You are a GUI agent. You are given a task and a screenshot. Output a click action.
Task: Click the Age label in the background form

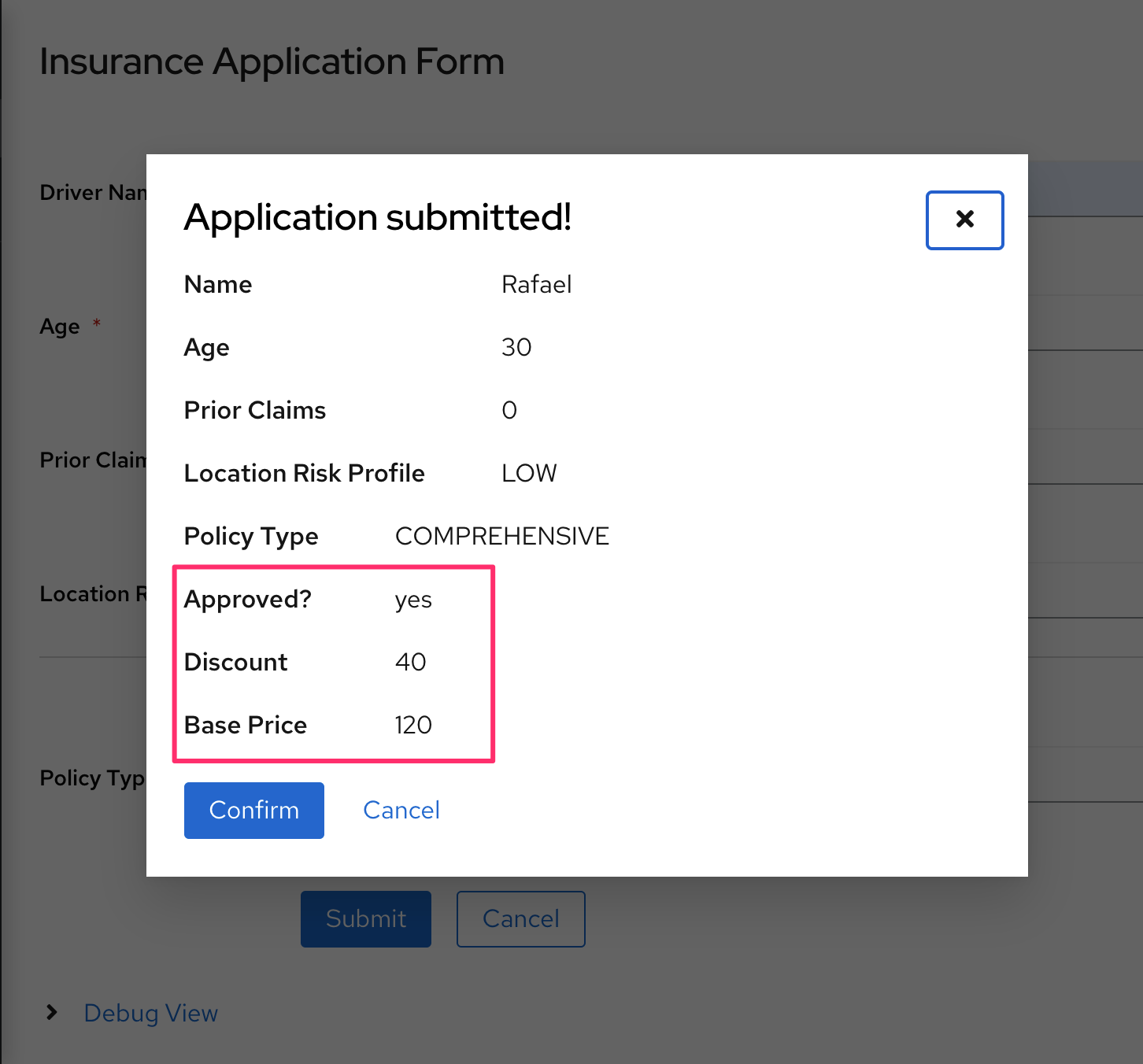(x=60, y=327)
